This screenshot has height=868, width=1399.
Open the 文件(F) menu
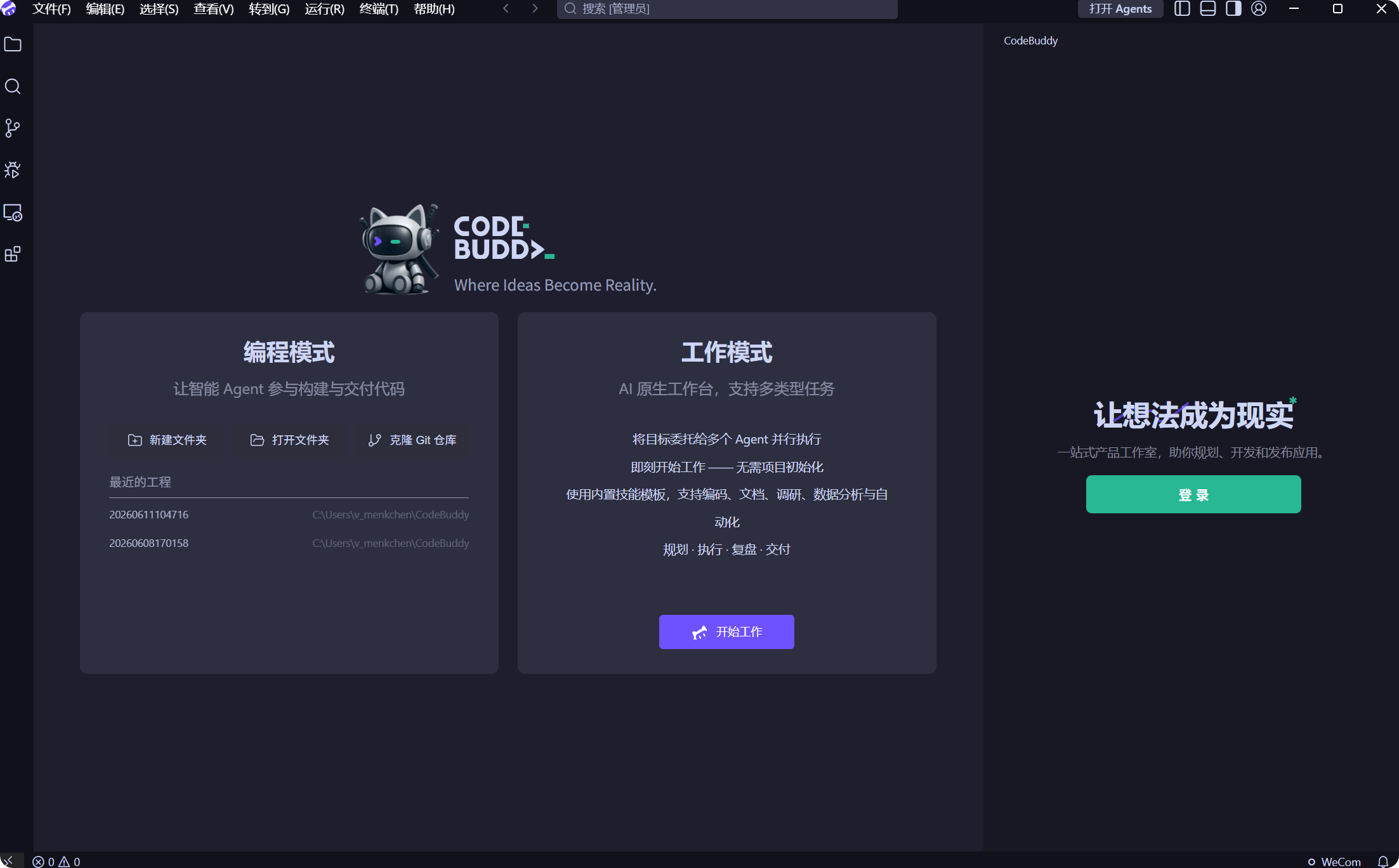click(51, 9)
